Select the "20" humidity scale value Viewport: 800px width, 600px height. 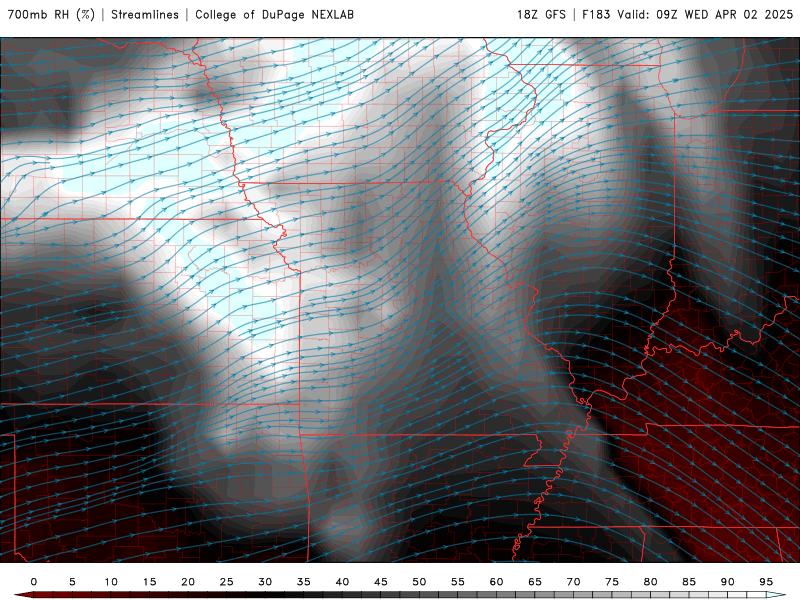pos(188,582)
